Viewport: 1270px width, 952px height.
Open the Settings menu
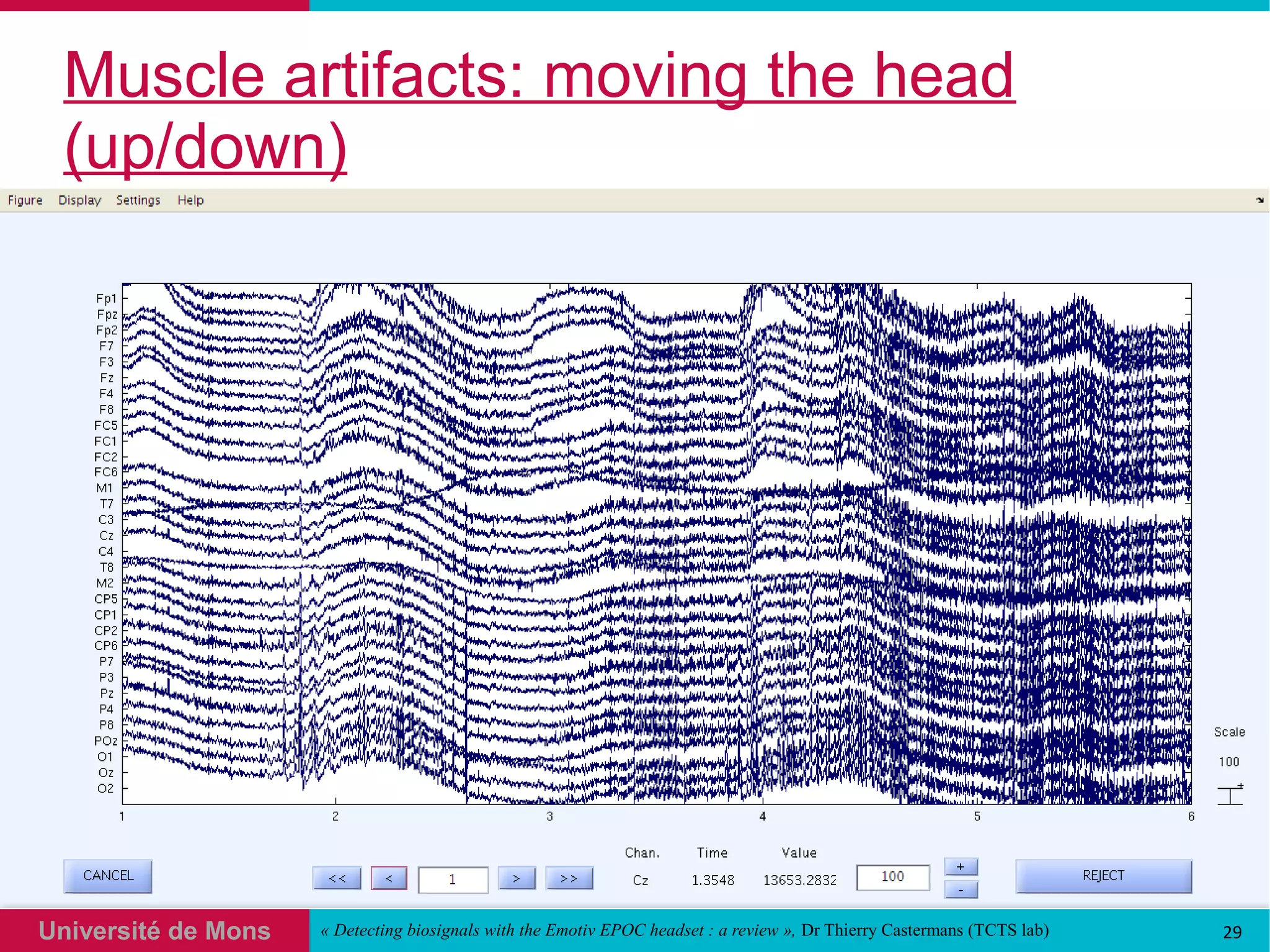[x=138, y=200]
